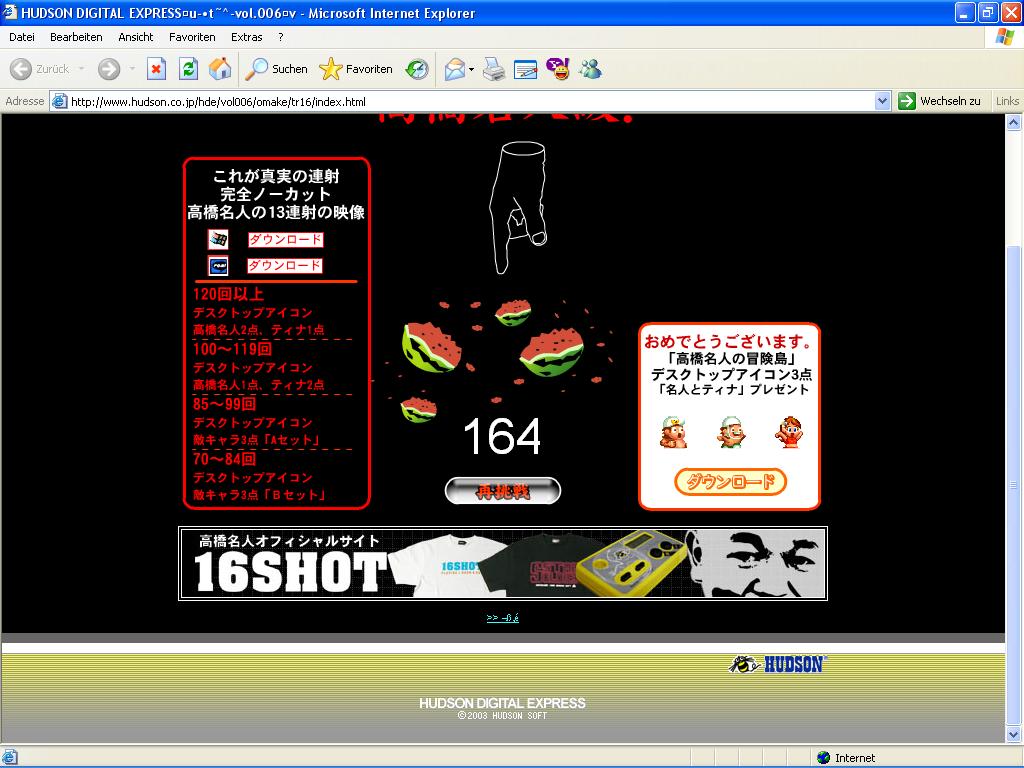
Task: Open the ? help menu
Action: [x=281, y=37]
